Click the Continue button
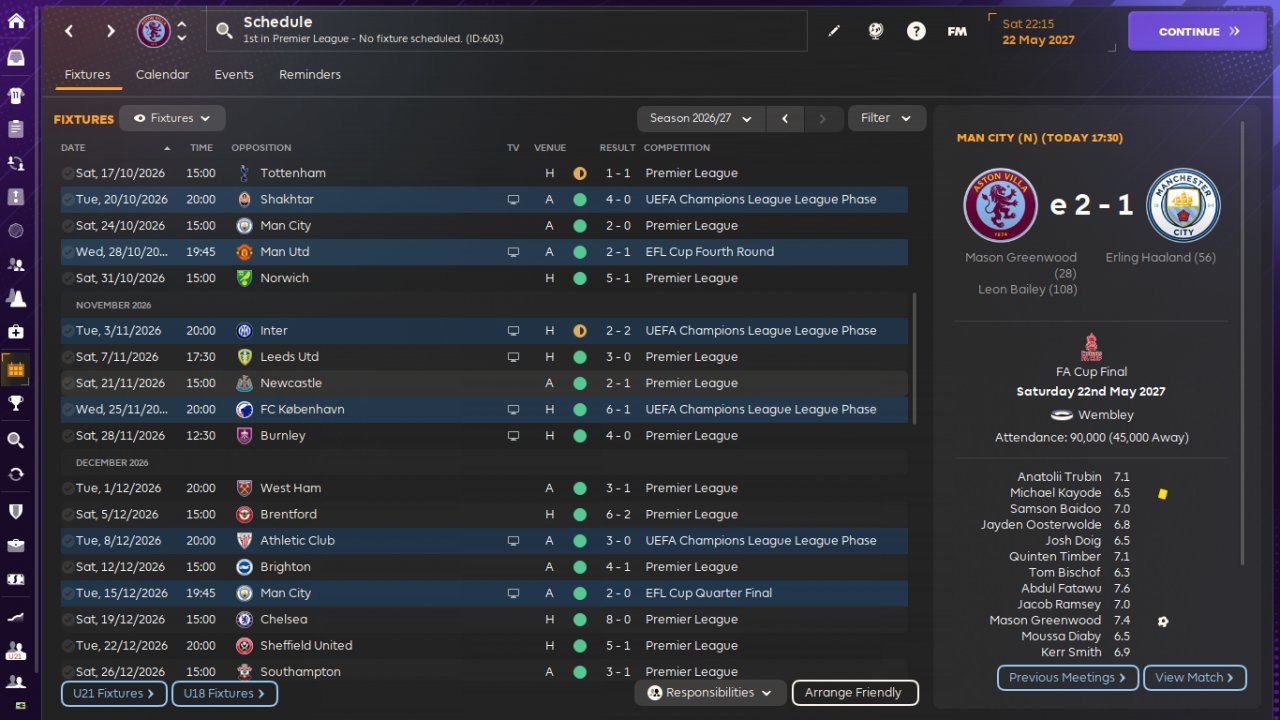Viewport: 1280px width, 720px height. [x=1197, y=31]
